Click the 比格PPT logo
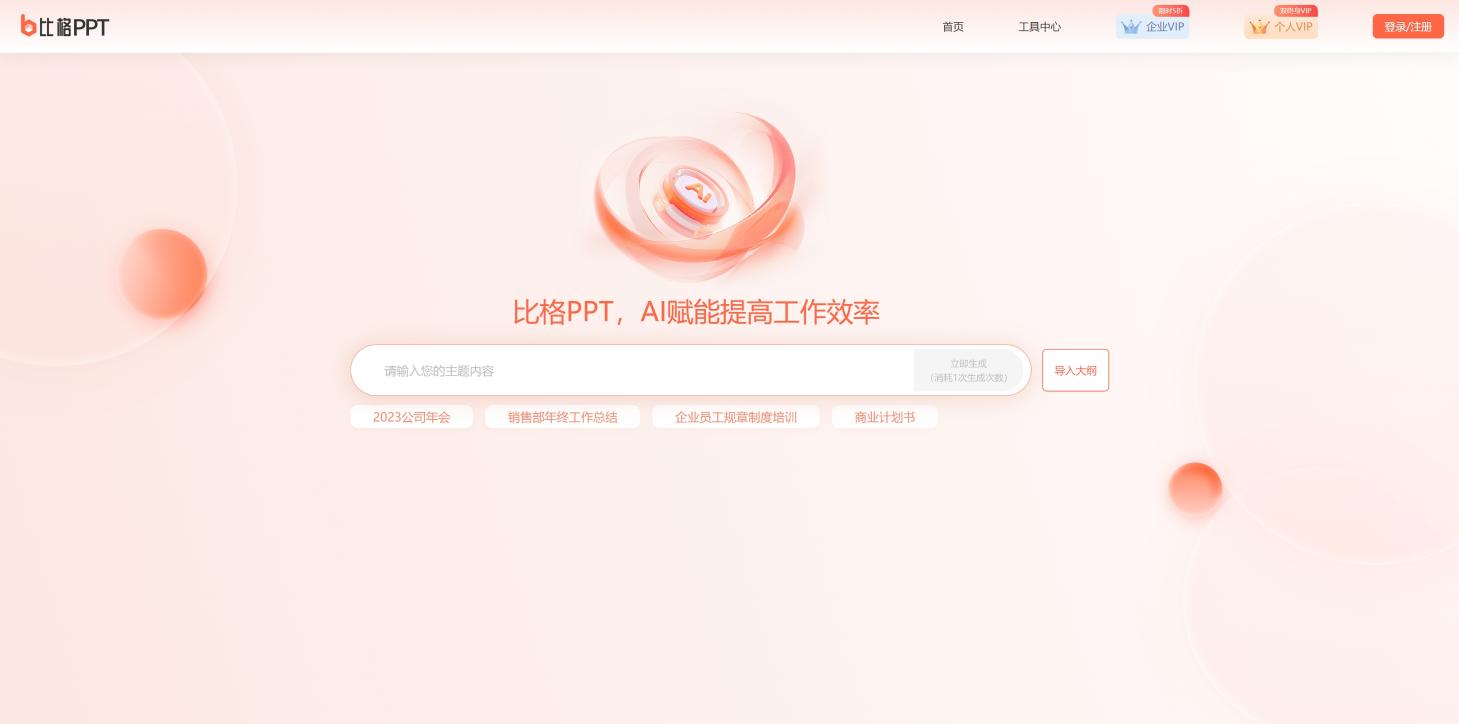Viewport: 1459px width, 724px height. coord(65,26)
